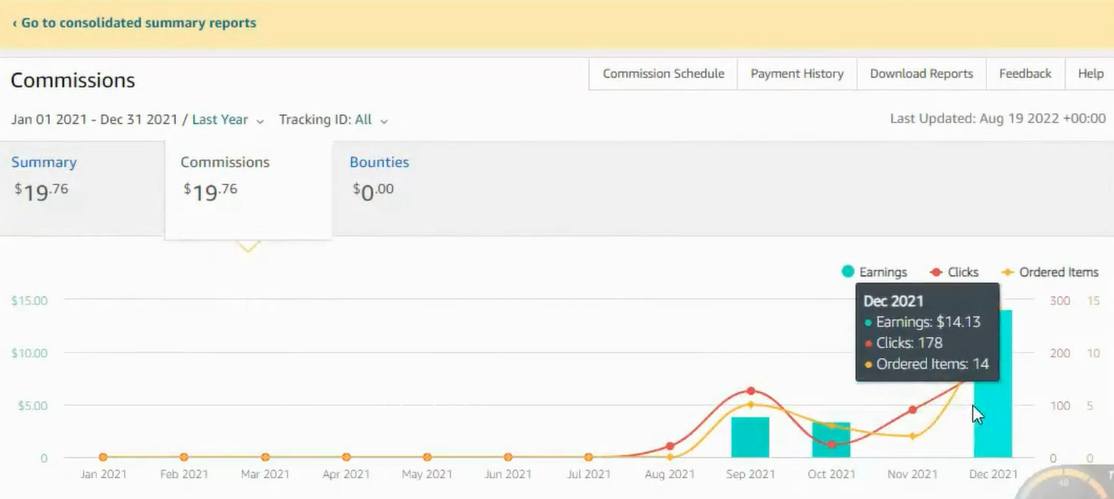Screen dimensions: 1114x499
Task: Click the '$15.00' axis label
Action: [29, 301]
